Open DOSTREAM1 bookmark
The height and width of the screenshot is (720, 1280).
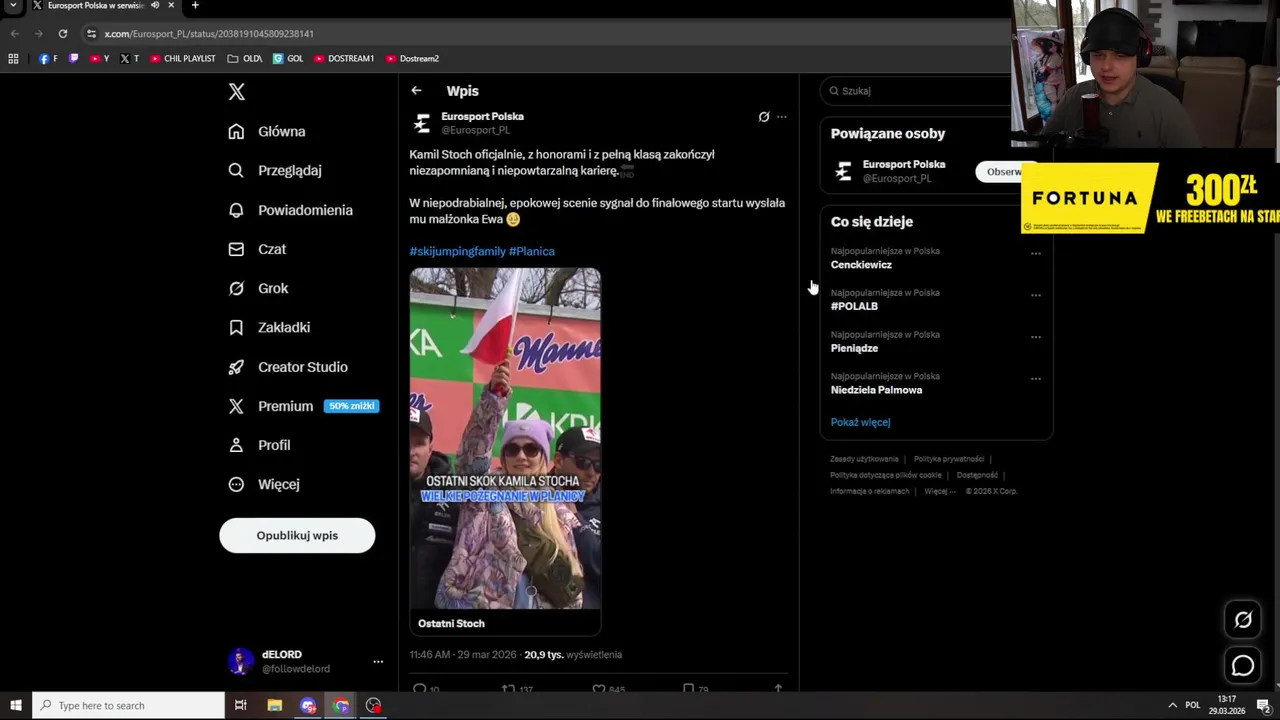344,59
